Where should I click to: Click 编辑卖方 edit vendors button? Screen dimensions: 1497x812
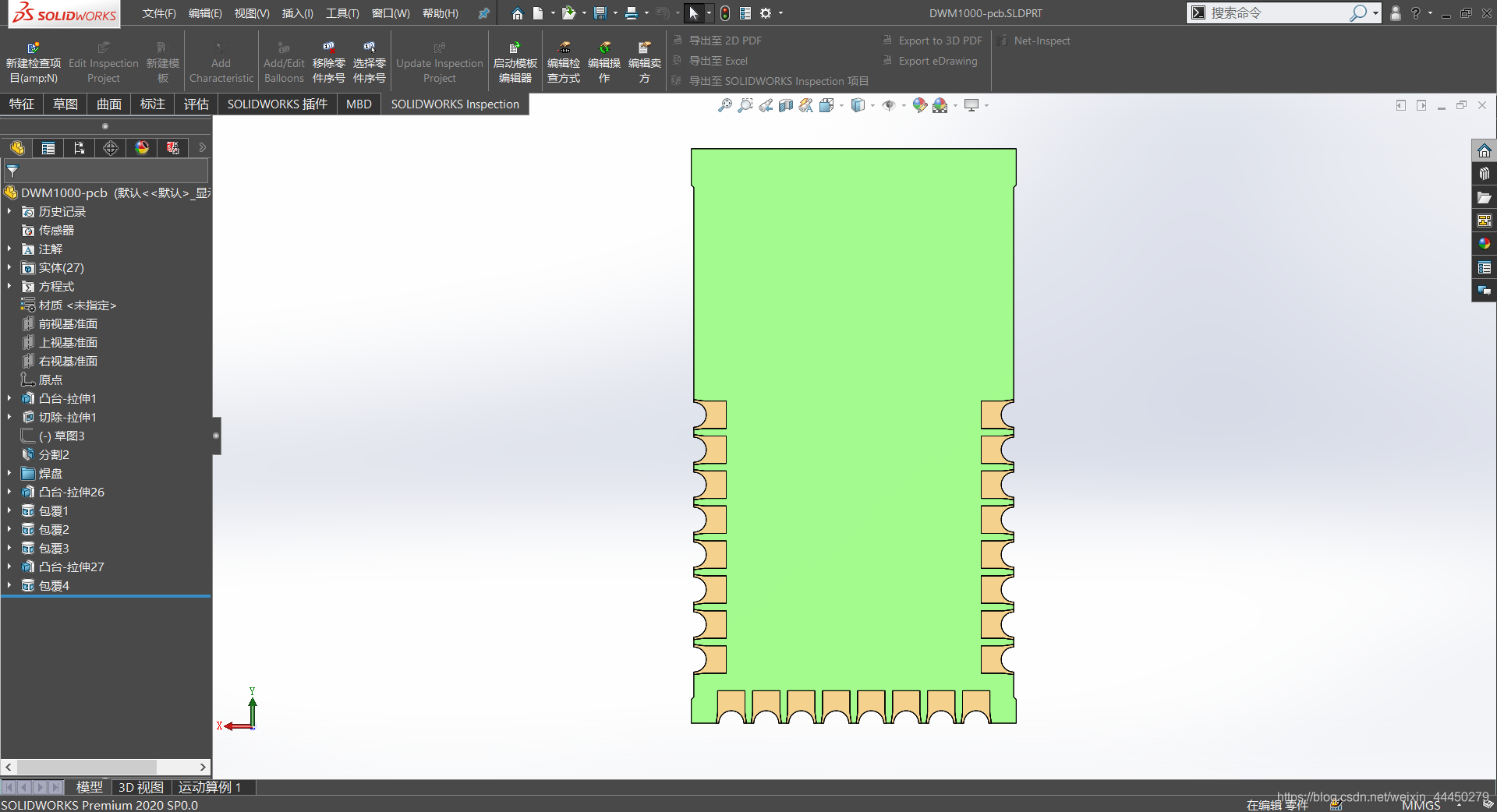point(645,63)
